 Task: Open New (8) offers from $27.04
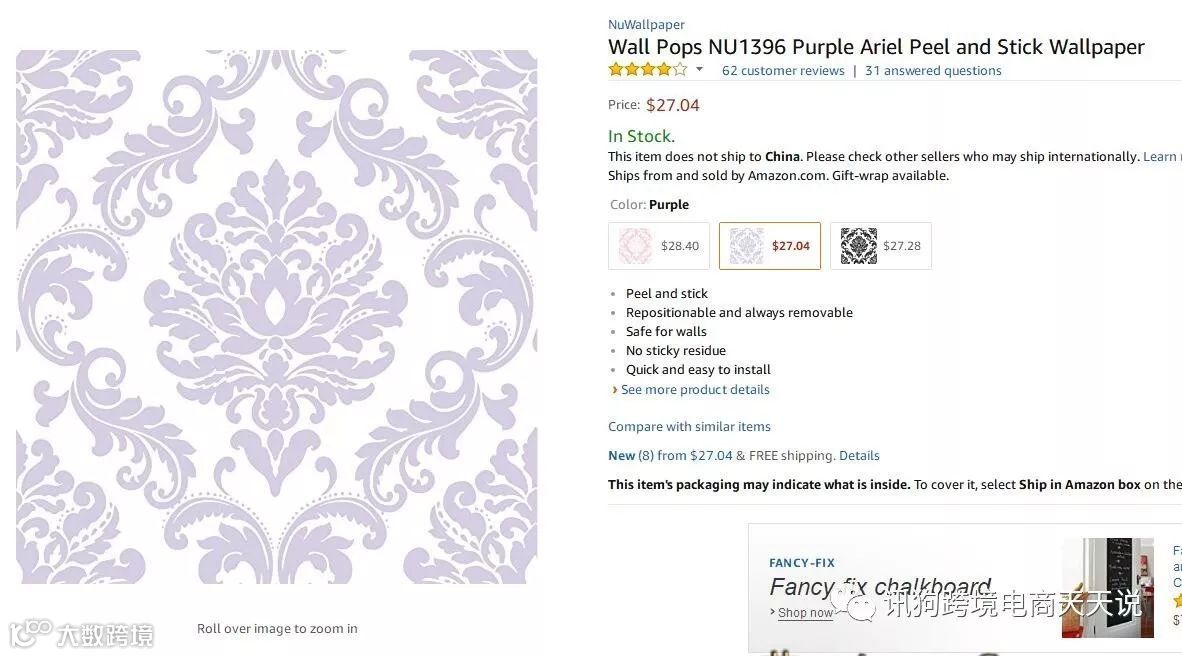670,456
